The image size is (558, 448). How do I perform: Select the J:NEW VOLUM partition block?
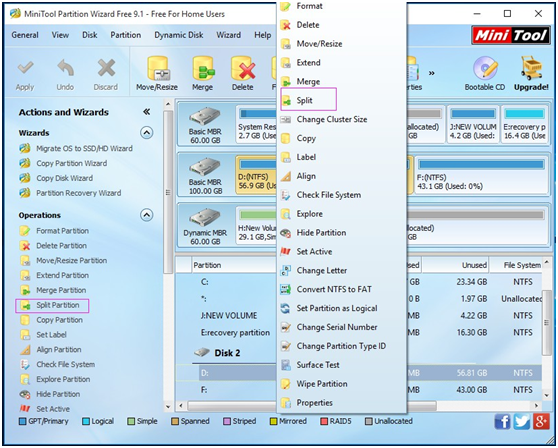473,124
